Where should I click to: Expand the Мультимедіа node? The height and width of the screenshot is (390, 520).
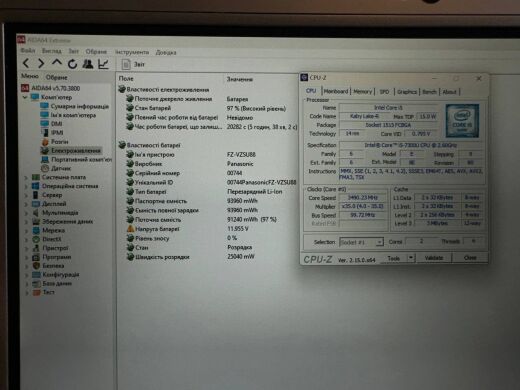(26, 213)
